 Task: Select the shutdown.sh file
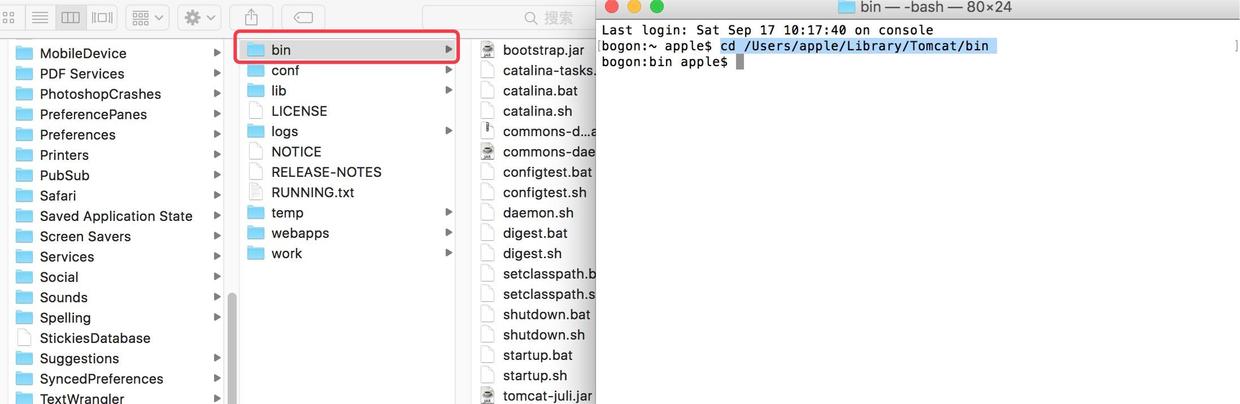533,335
